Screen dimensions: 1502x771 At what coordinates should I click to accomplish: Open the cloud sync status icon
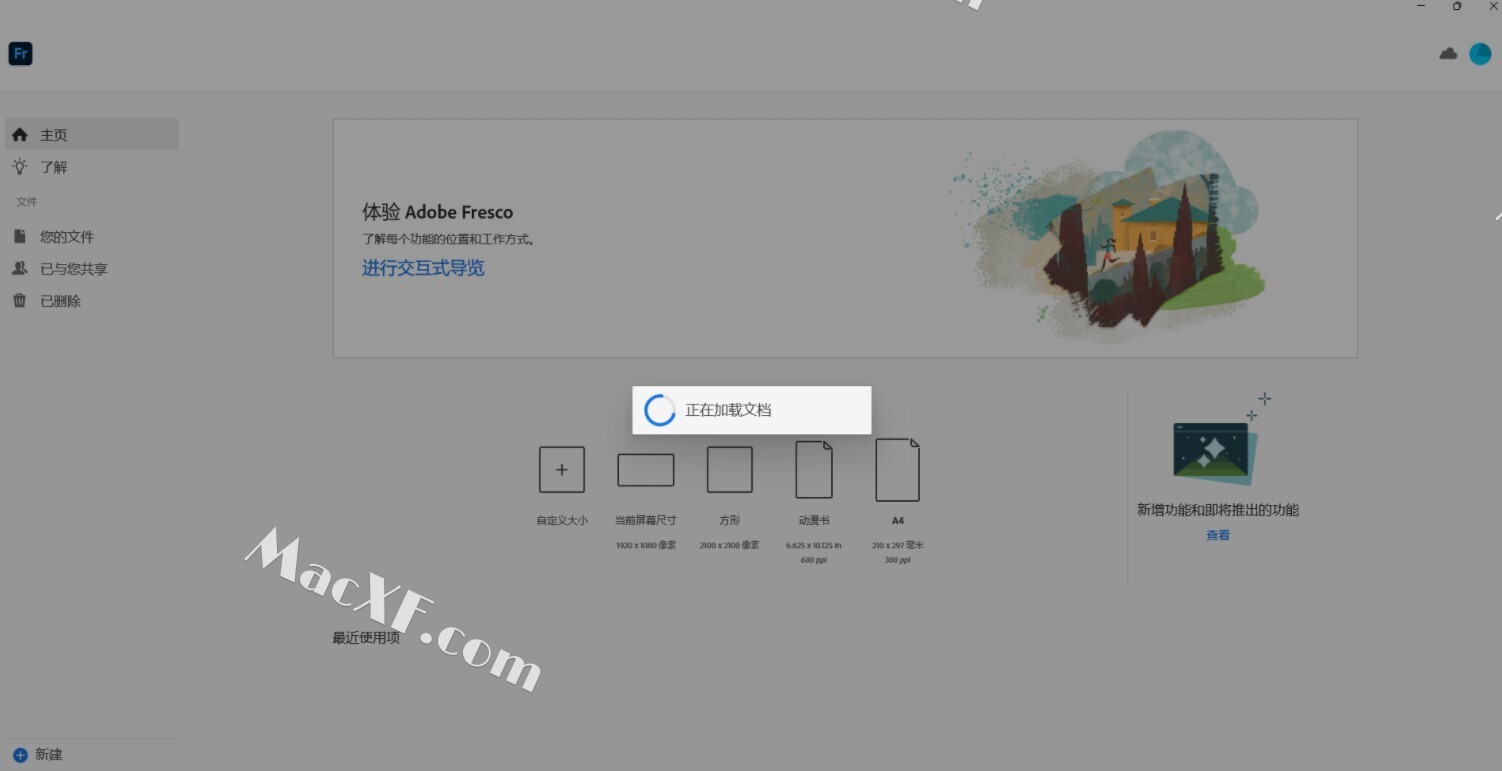tap(1448, 53)
